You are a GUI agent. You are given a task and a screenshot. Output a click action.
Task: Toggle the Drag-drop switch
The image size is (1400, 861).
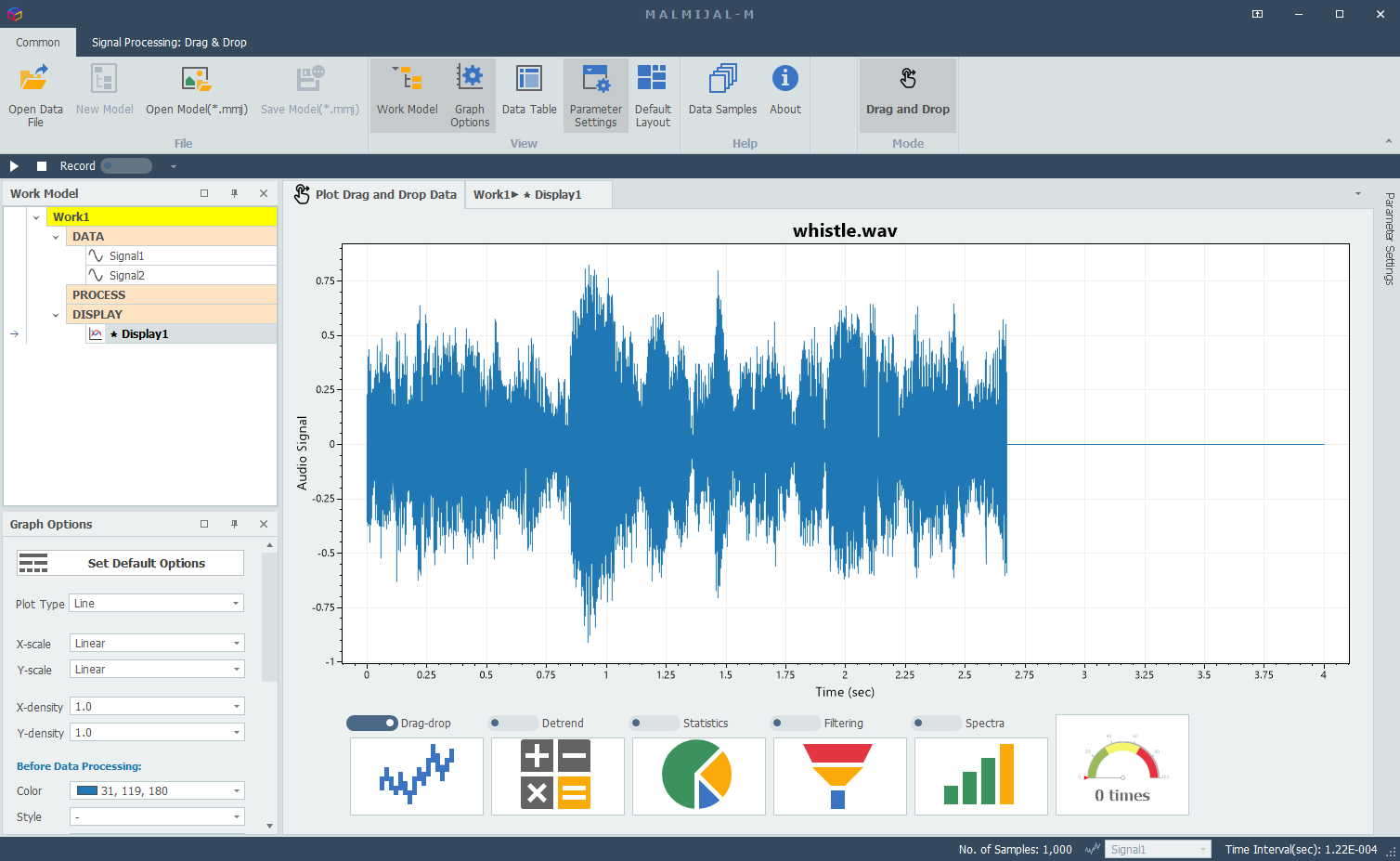(x=372, y=723)
